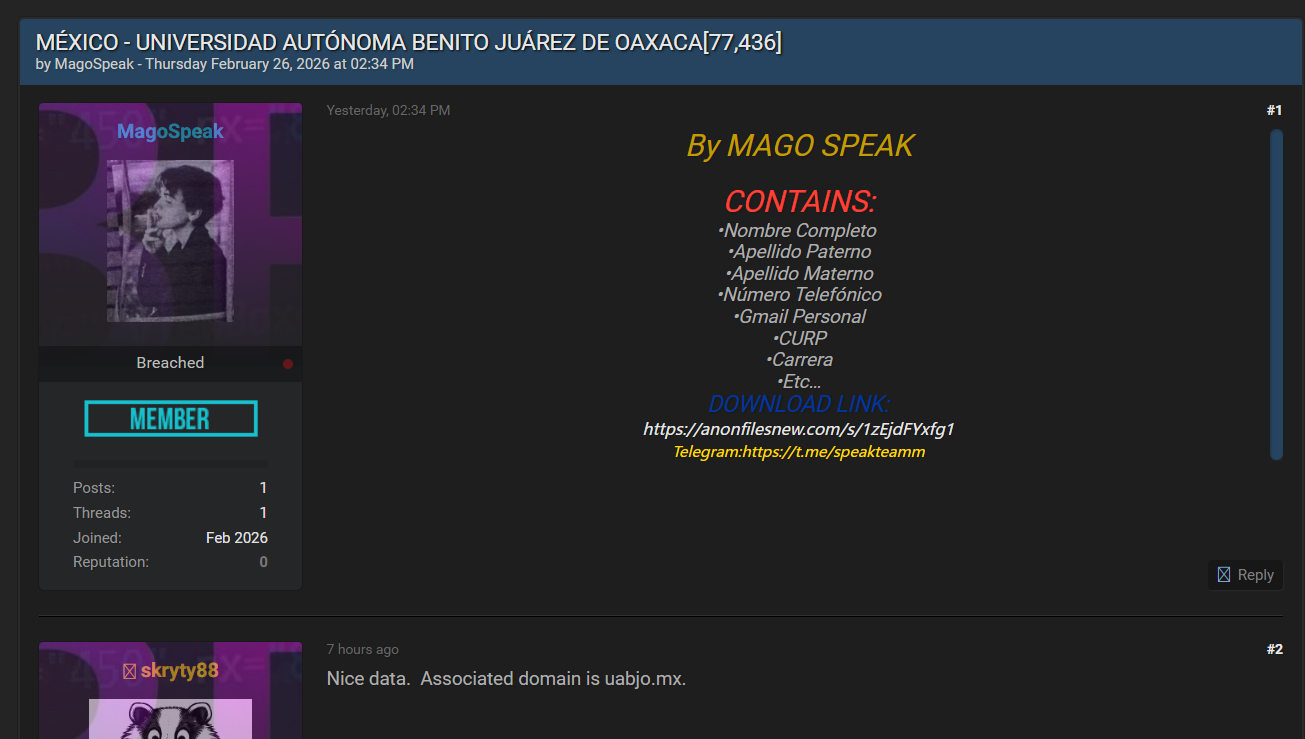Viewport: 1305px width, 739px height.
Task: Click the icon before skryty88 username
Action: pos(129,670)
